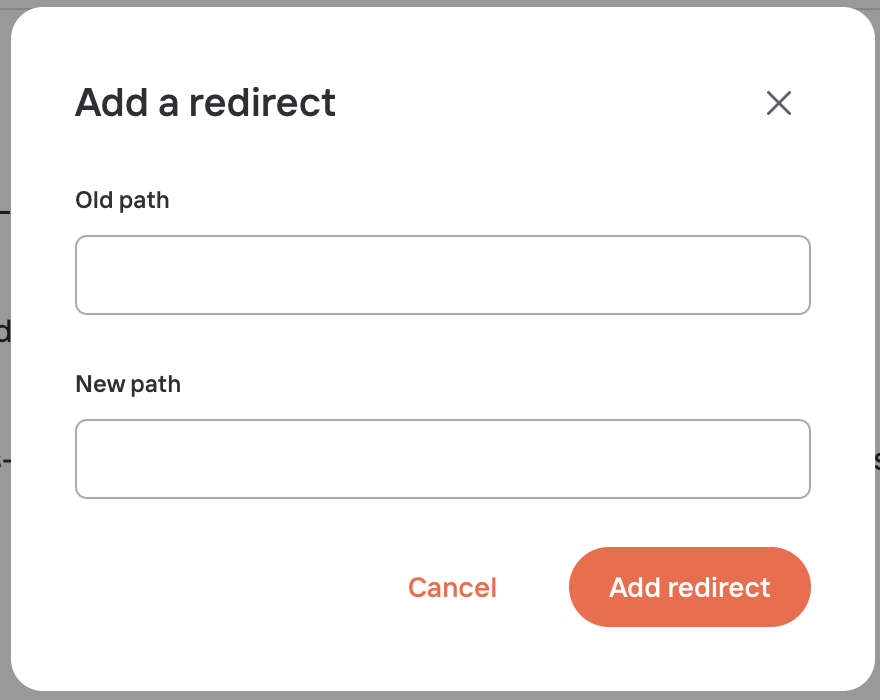This screenshot has width=880, height=700.
Task: Cancel adding the redirect
Action: coord(452,587)
